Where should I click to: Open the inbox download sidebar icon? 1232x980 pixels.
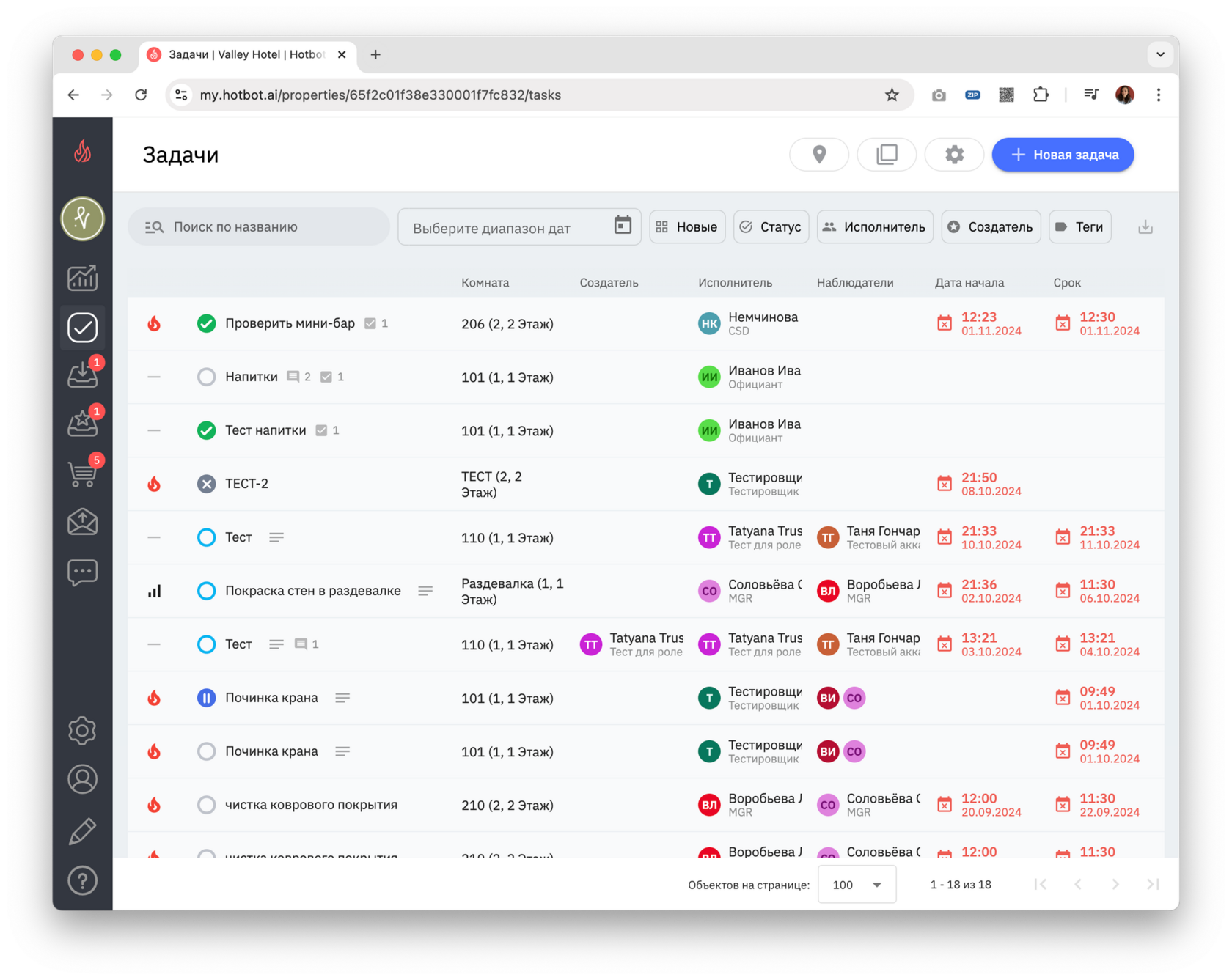coord(82,375)
